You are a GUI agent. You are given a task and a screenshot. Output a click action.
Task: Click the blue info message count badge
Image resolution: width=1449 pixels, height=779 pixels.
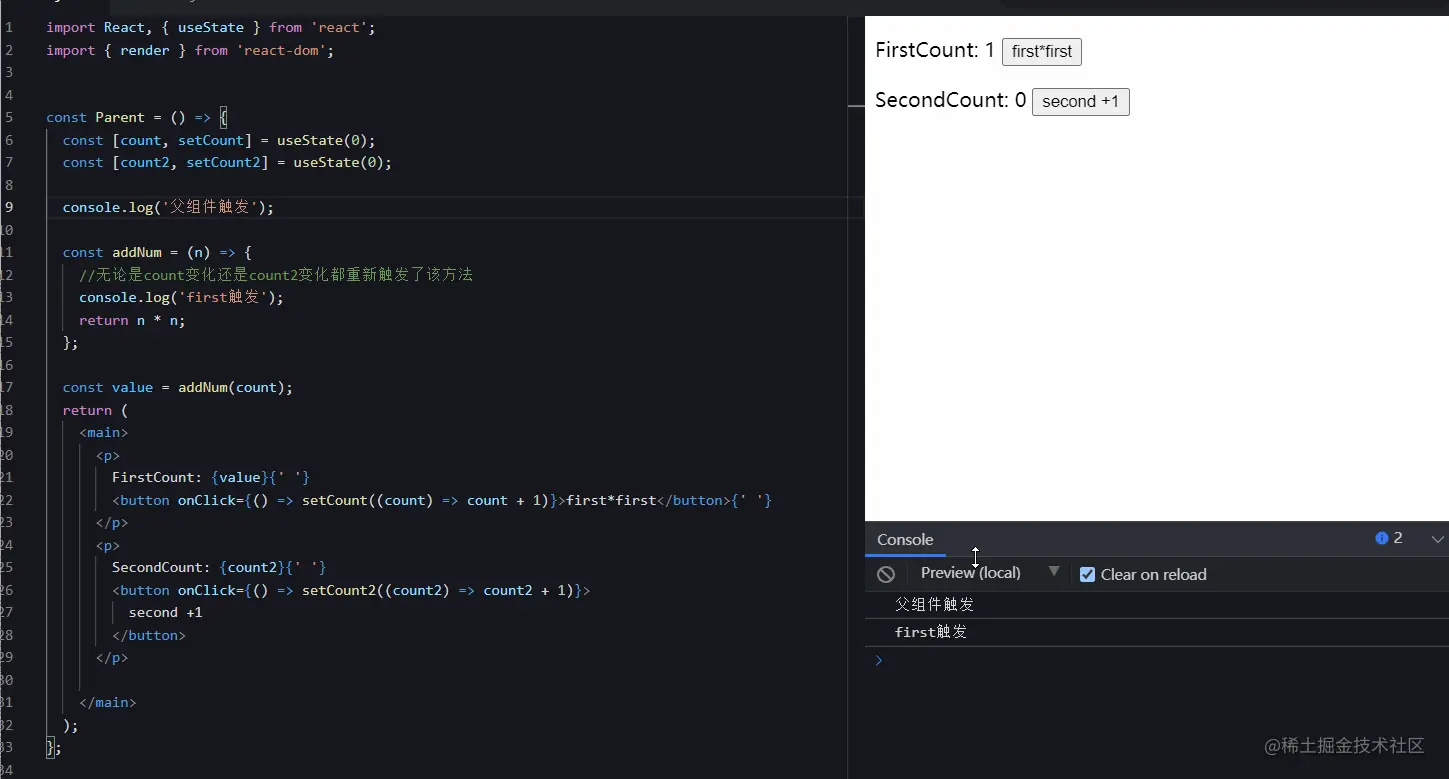pos(1389,538)
